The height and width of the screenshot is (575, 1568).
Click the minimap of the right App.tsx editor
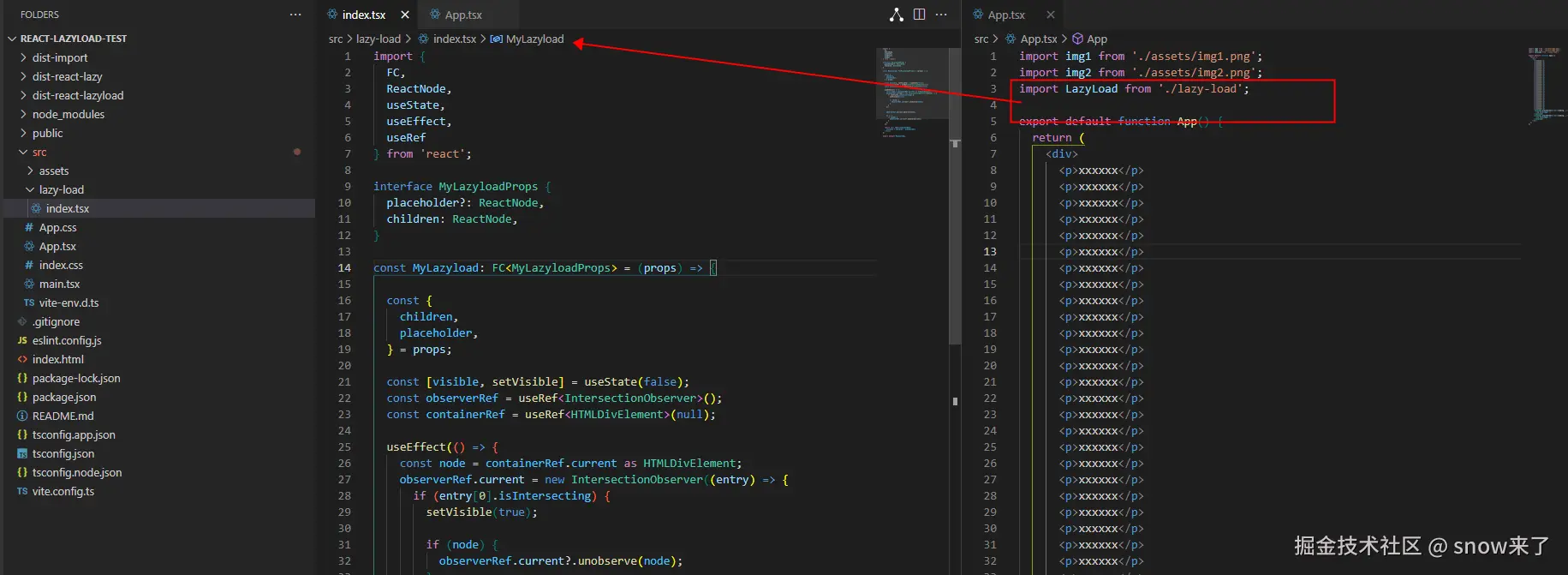(x=1545, y=86)
